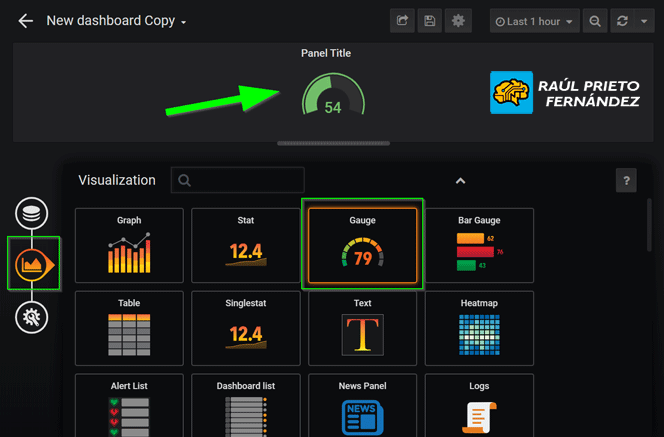Choose the Bar Gauge visualization
The height and width of the screenshot is (437, 664).
click(x=479, y=246)
